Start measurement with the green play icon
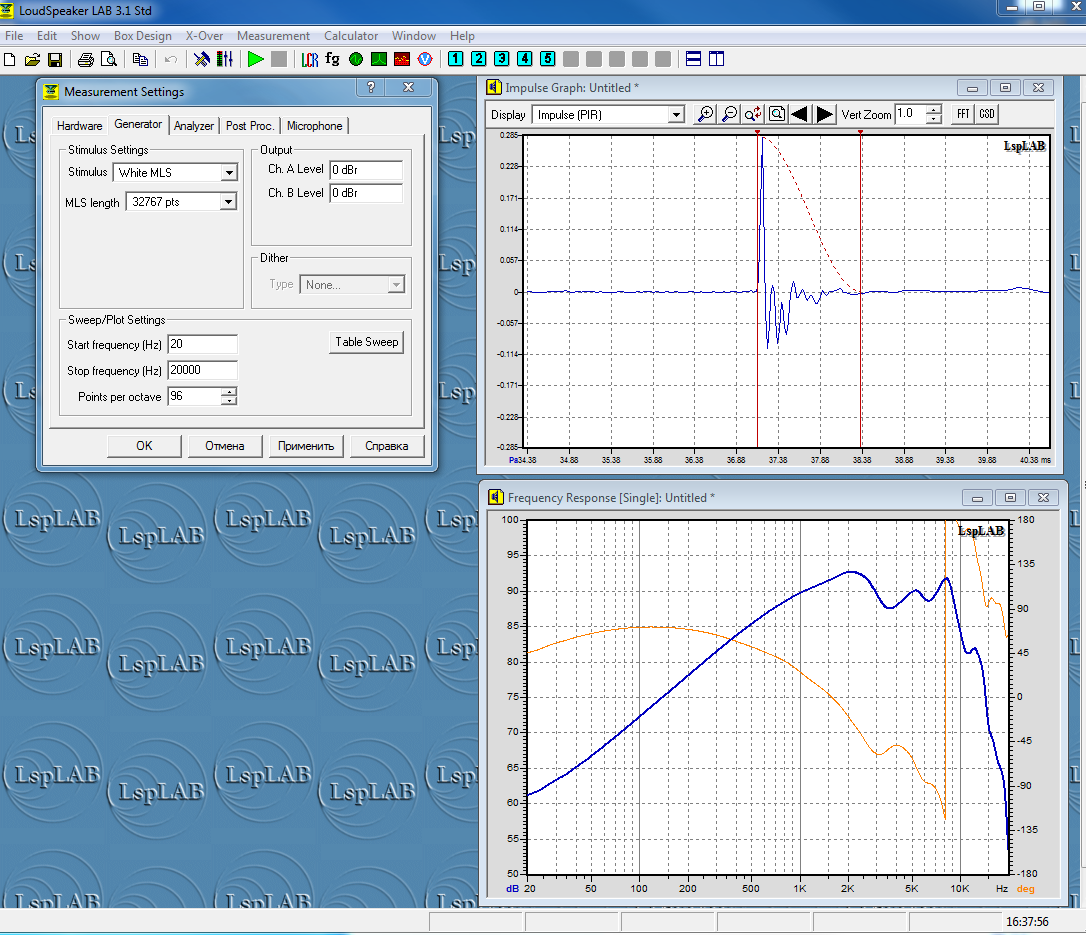 tap(256, 60)
